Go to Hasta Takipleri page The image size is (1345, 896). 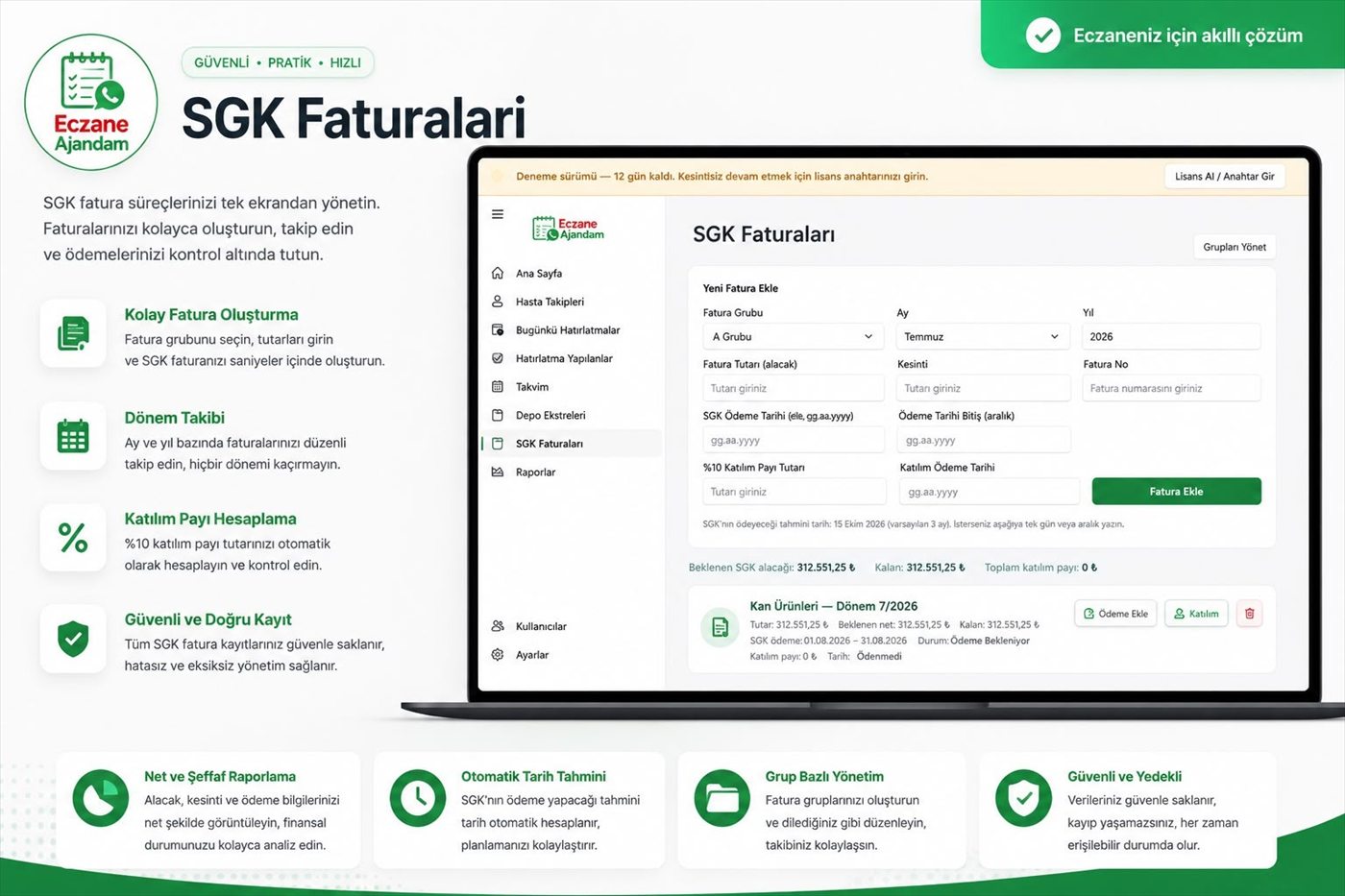(x=550, y=302)
